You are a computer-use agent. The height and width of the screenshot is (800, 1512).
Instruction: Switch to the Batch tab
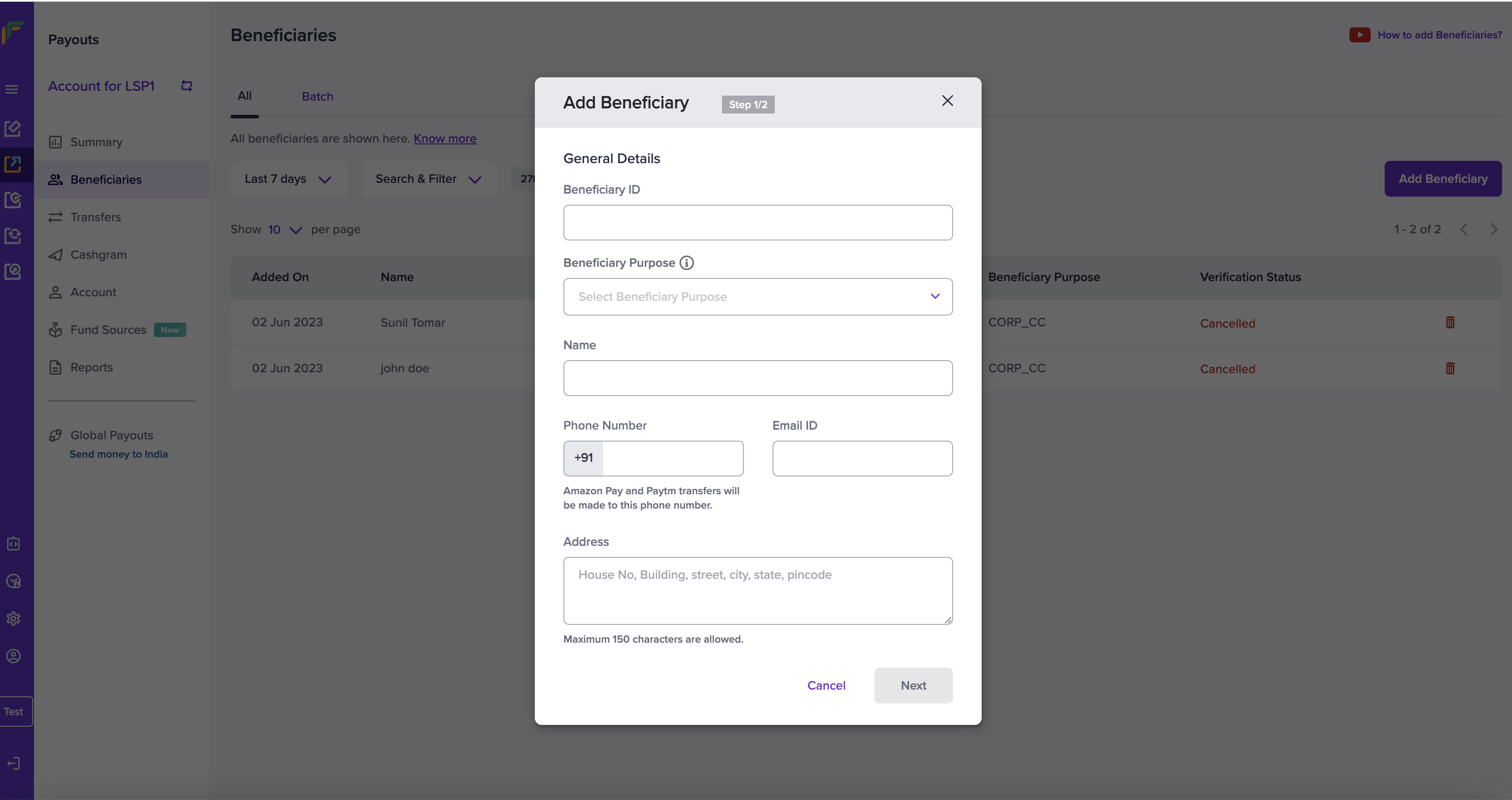click(x=317, y=96)
